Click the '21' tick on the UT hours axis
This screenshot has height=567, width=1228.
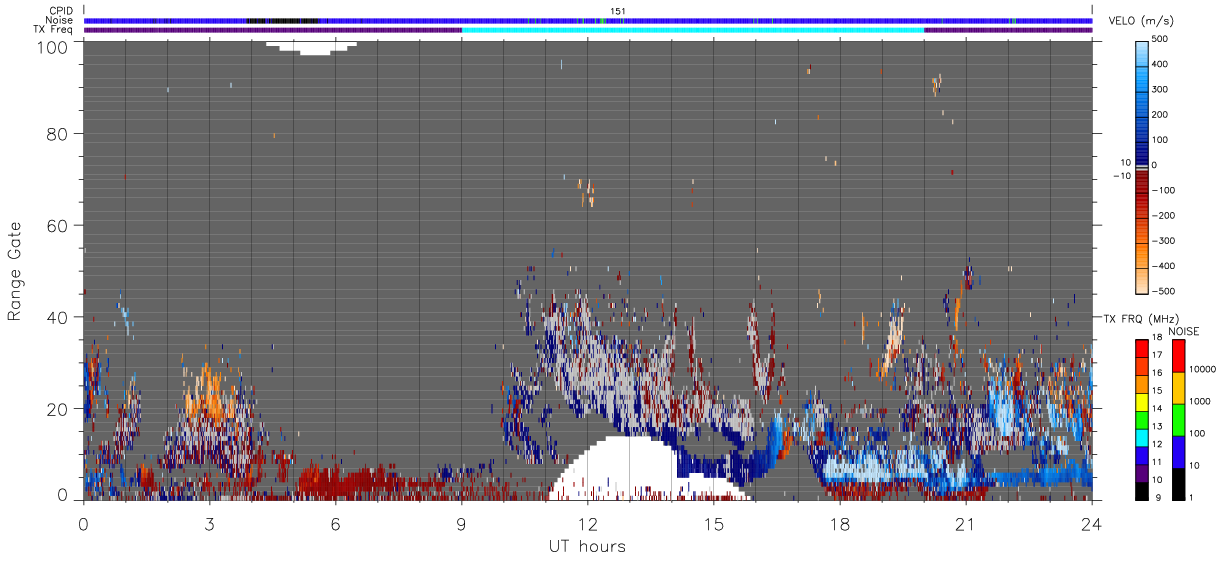[965, 524]
